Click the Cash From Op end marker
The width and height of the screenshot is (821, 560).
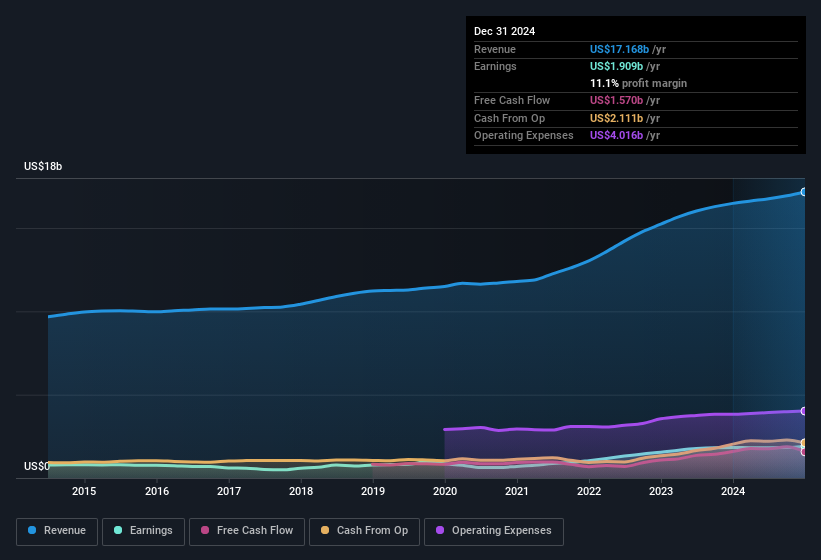tap(803, 443)
